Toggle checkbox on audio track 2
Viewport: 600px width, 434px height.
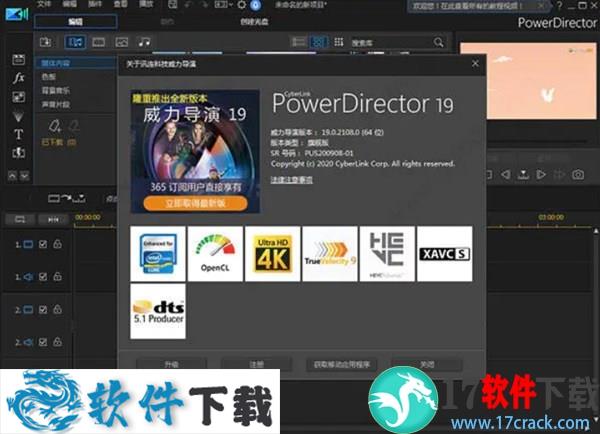pyautogui.click(x=43, y=342)
